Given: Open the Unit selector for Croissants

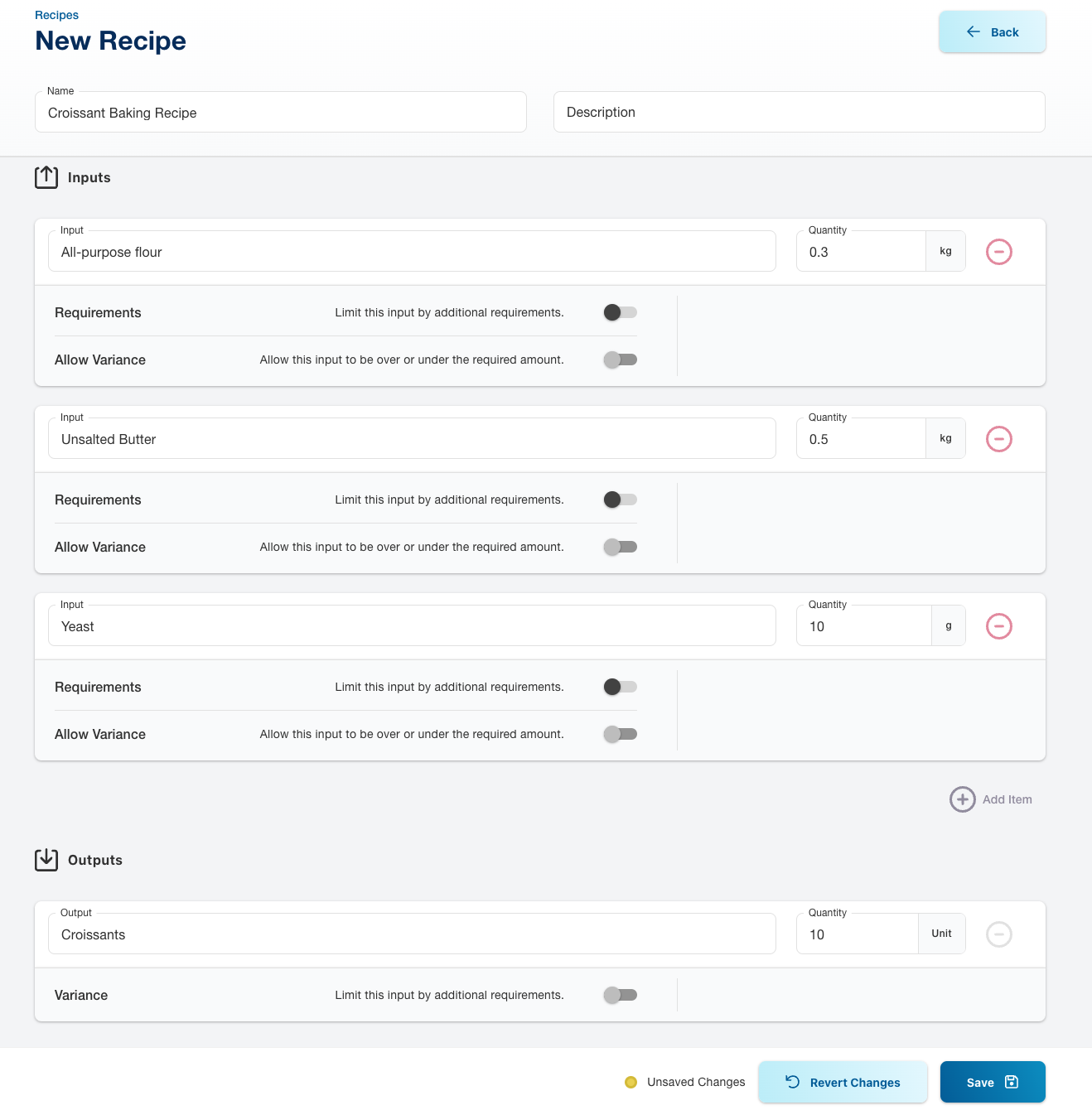Looking at the screenshot, I should 941,934.
